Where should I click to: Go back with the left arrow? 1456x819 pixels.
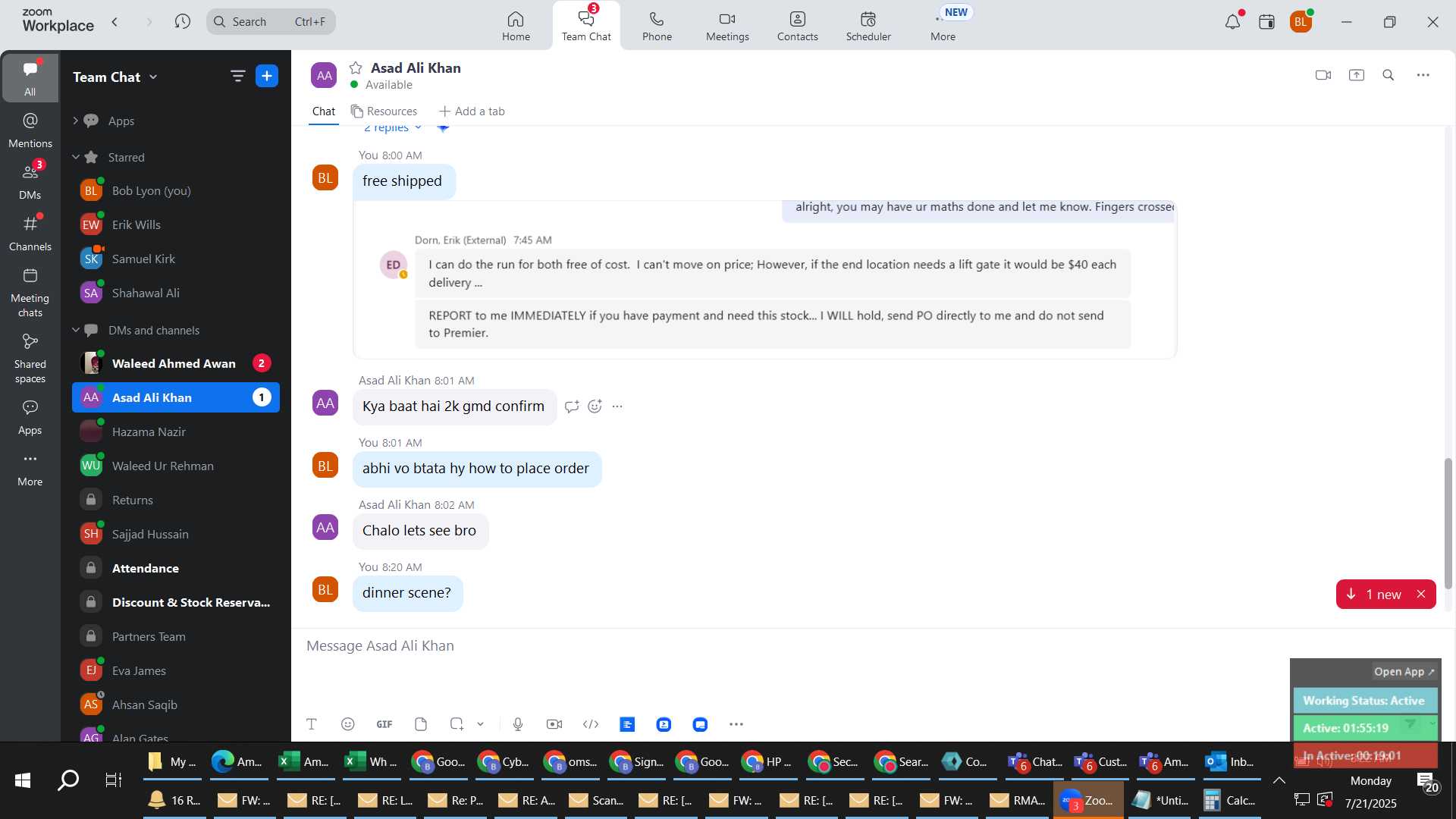(115, 22)
